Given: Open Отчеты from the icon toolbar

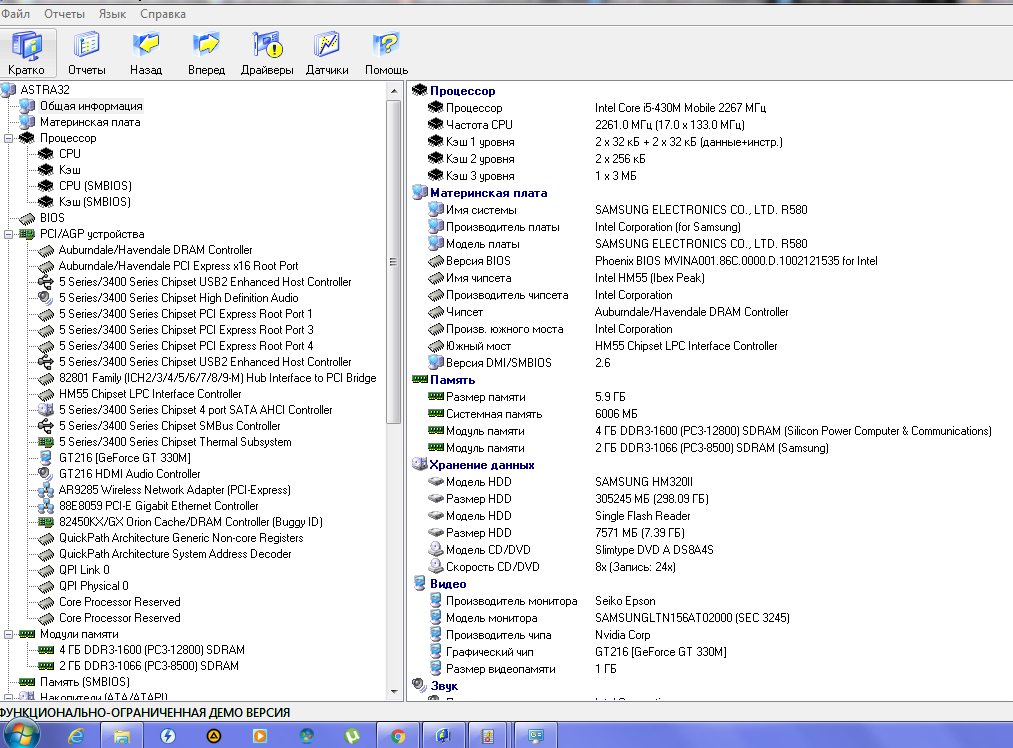Looking at the screenshot, I should 87,53.
